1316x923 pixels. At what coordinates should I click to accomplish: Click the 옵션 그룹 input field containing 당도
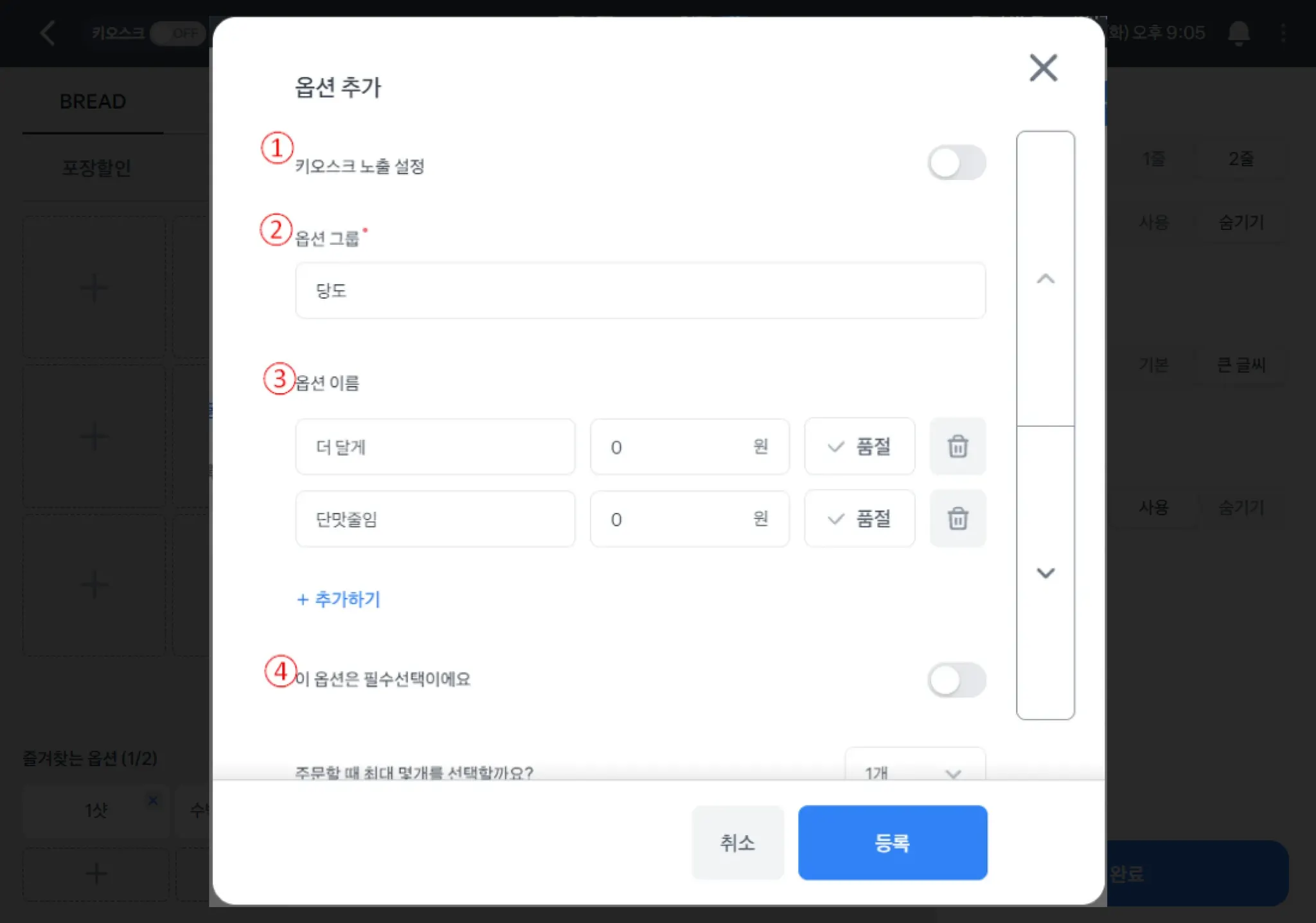point(639,291)
